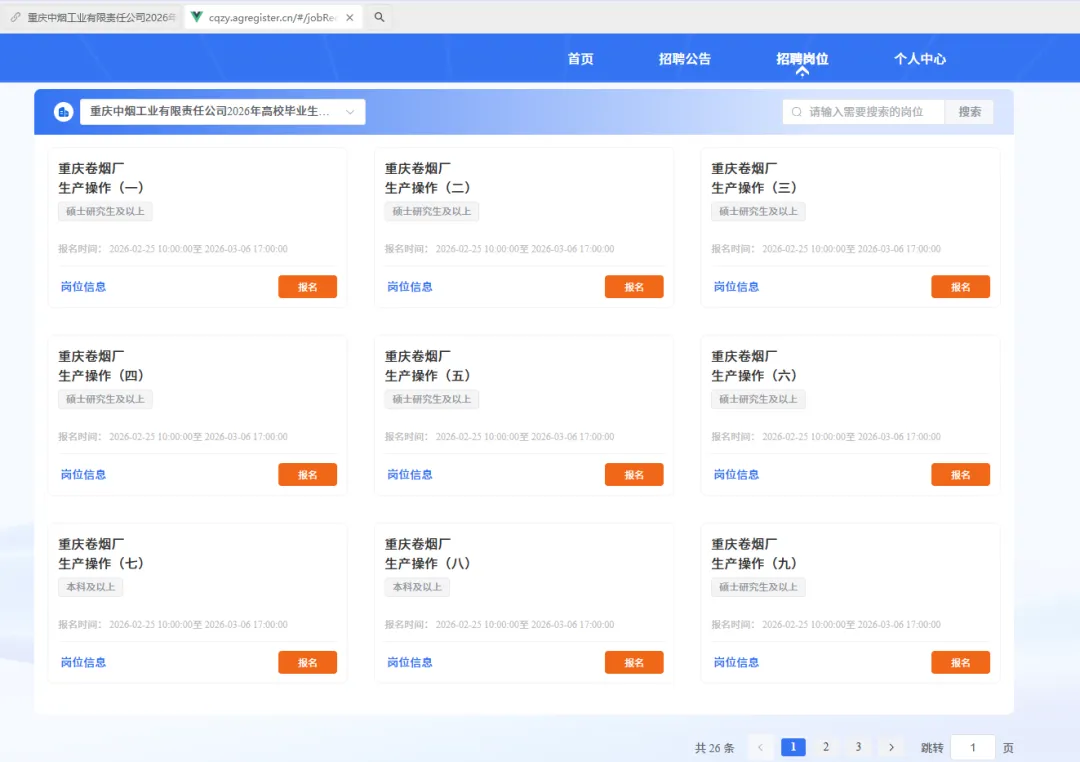Click 报名 for 生产操作（四）
1080x762 pixels.
[307, 475]
